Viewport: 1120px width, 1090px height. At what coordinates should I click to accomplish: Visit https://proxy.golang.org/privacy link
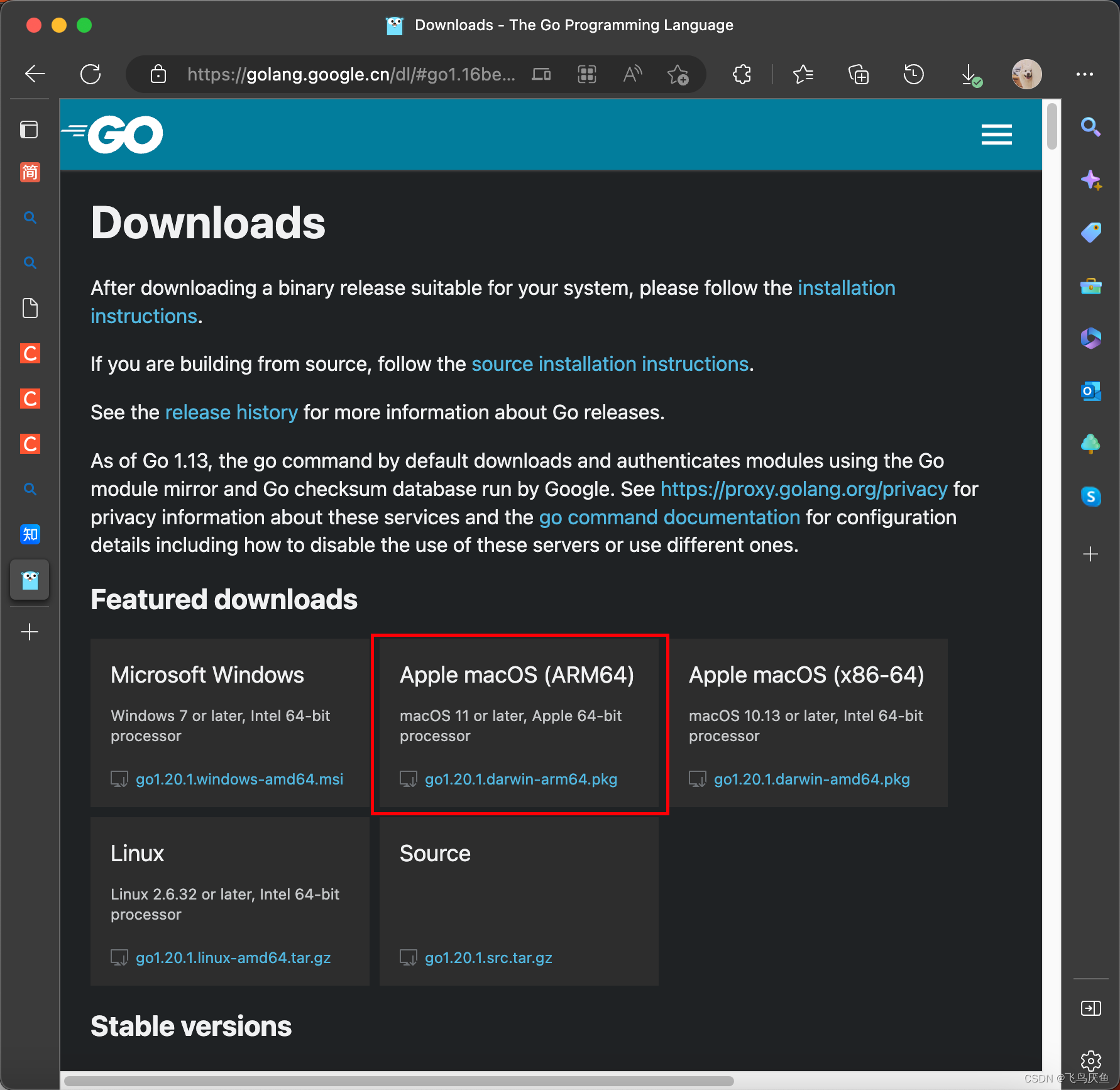804,489
